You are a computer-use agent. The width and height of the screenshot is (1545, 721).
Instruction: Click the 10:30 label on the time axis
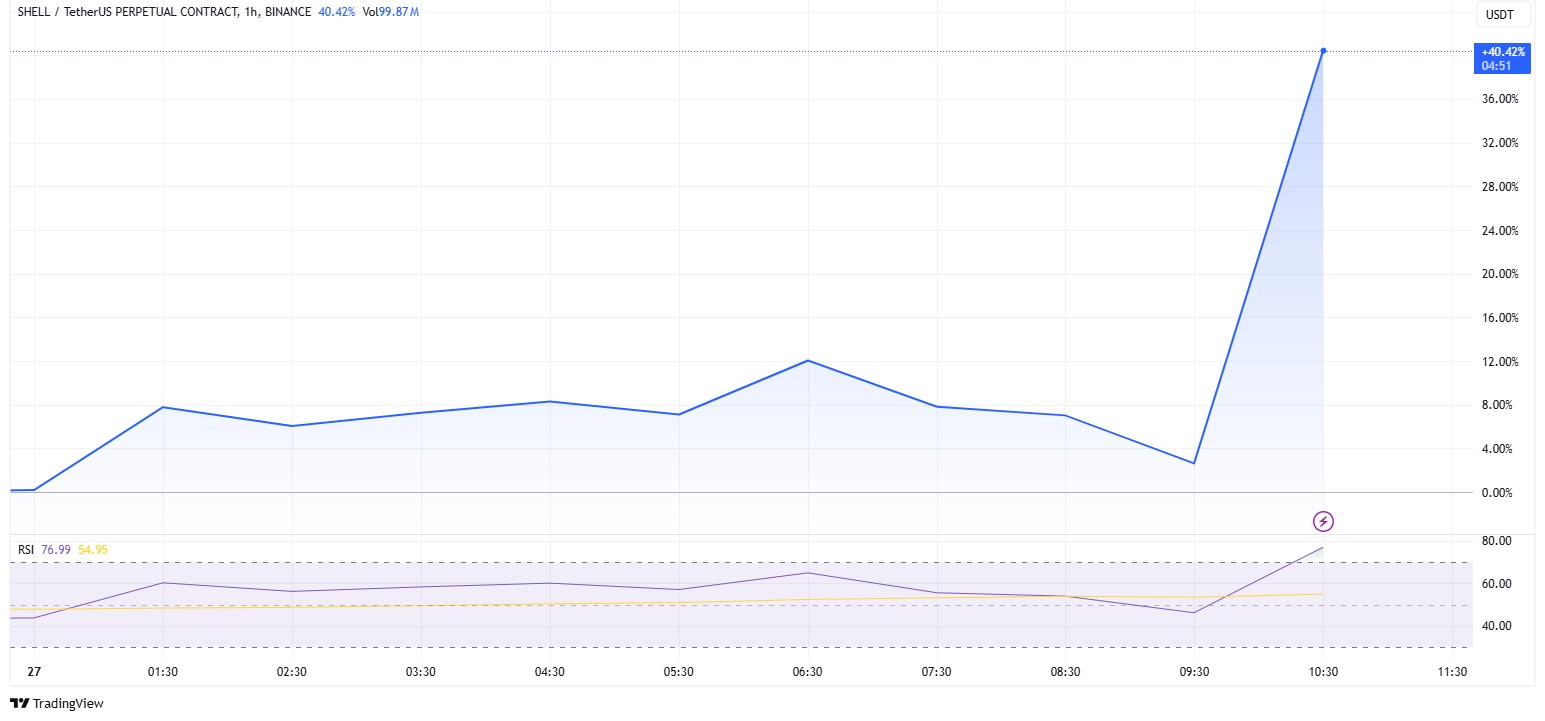click(x=1323, y=672)
